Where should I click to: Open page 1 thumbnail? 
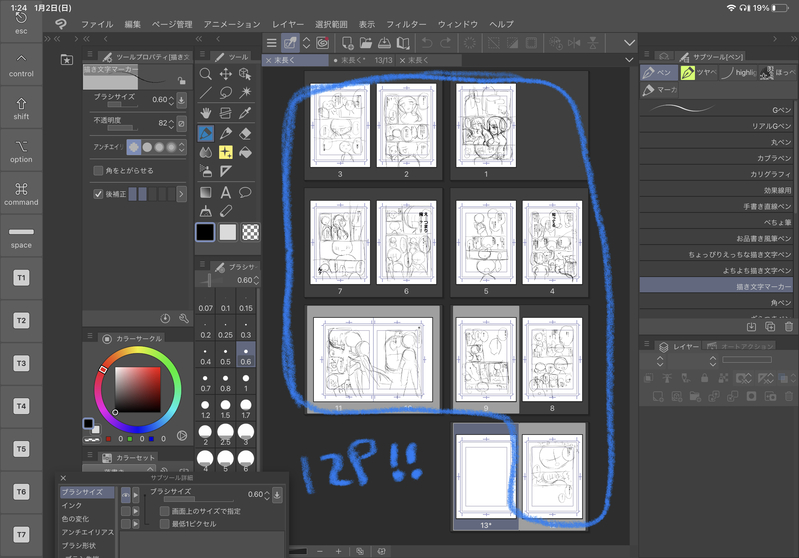coord(486,125)
